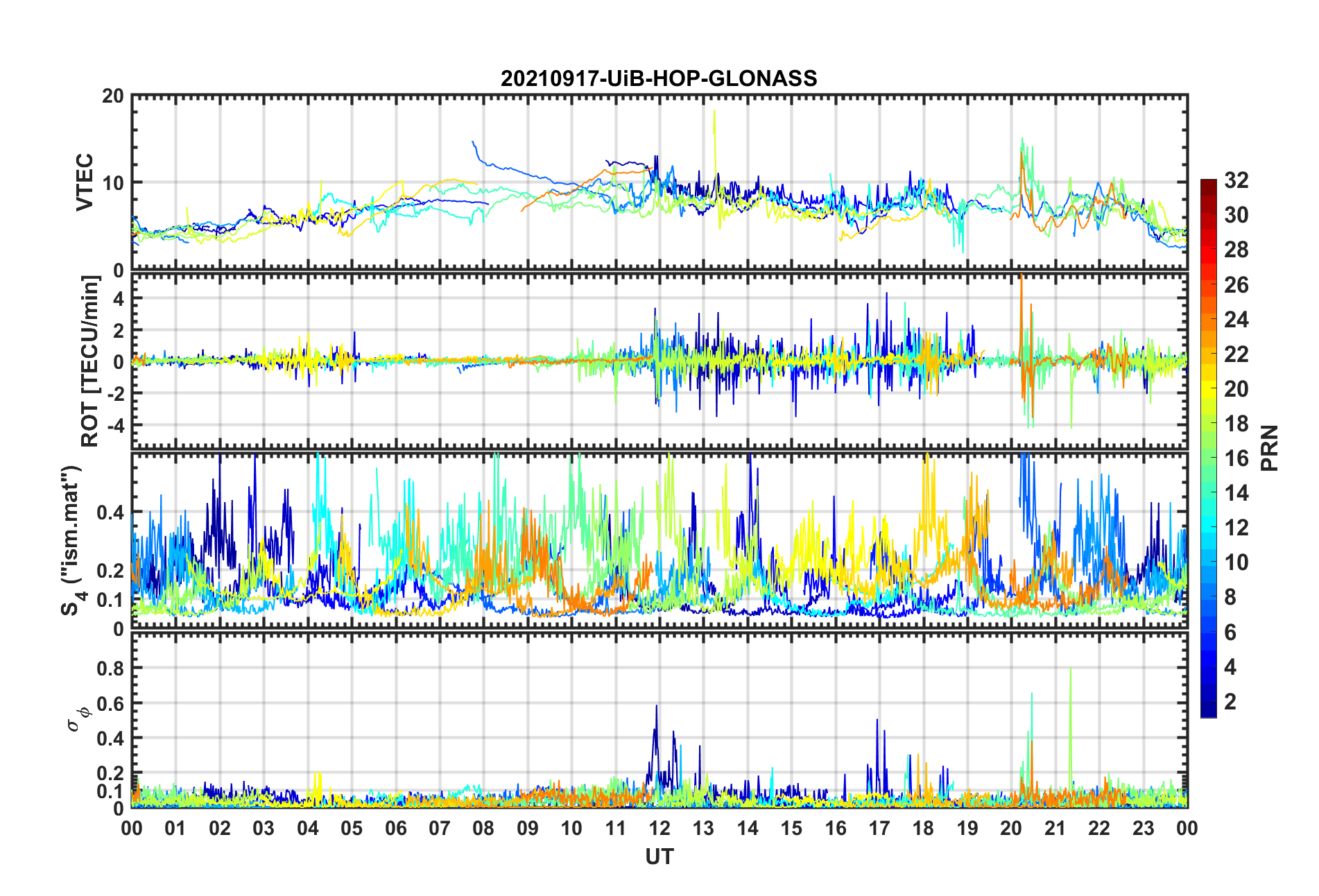The width and height of the screenshot is (1319, 896).
Task: Click S4 axis tick label 0.1
Action: tap(111, 601)
